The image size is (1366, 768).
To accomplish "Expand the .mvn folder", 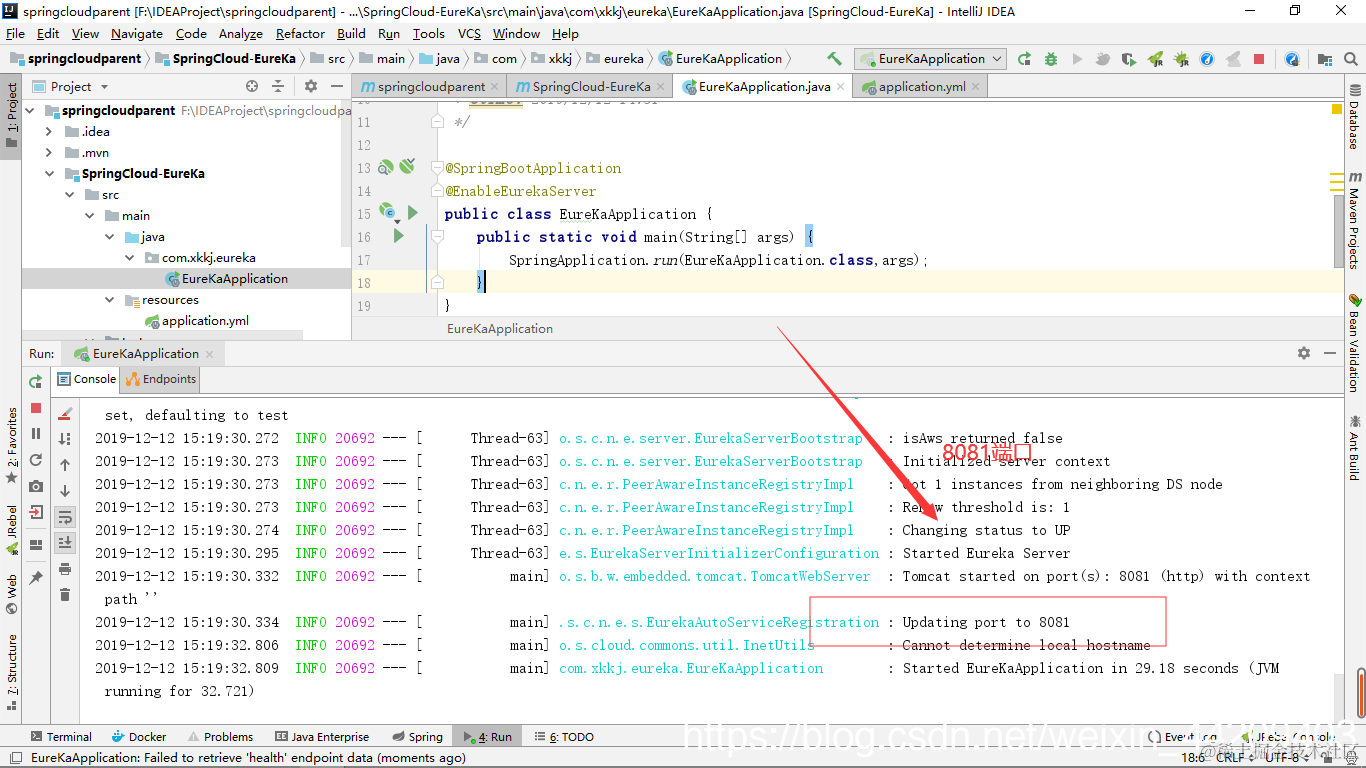I will tap(49, 152).
